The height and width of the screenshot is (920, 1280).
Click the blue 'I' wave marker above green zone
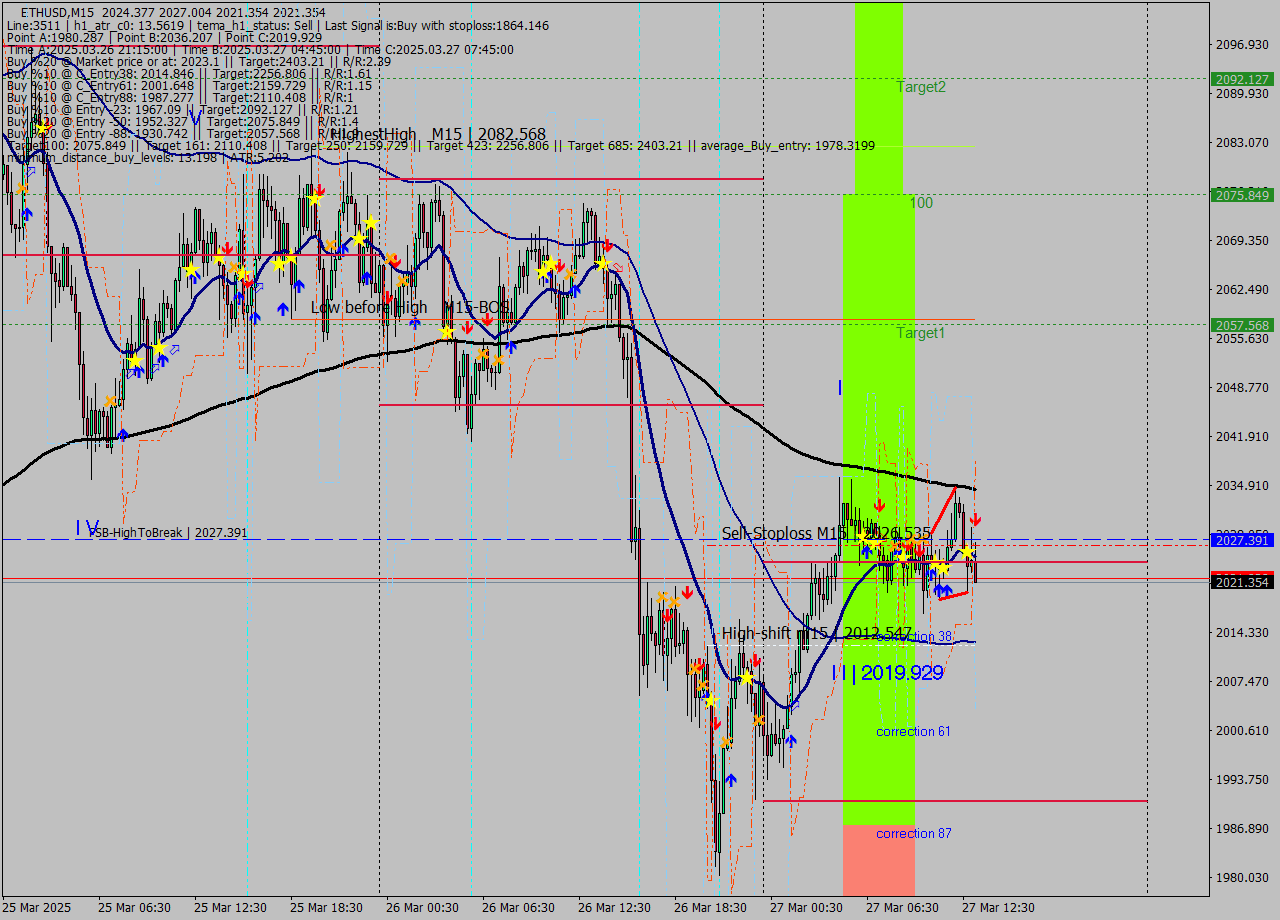tap(840, 386)
